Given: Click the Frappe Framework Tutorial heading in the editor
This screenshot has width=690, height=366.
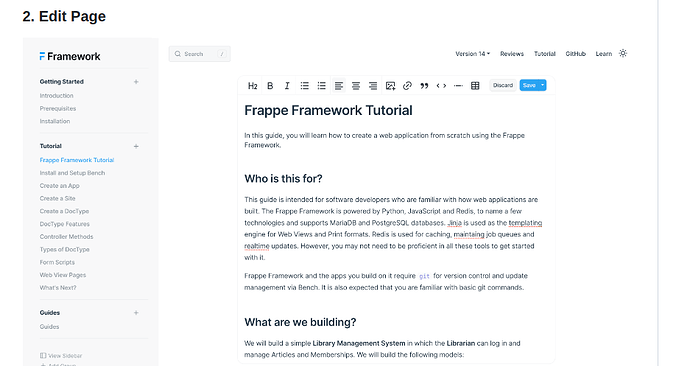Looking at the screenshot, I should pyautogui.click(x=328, y=110).
